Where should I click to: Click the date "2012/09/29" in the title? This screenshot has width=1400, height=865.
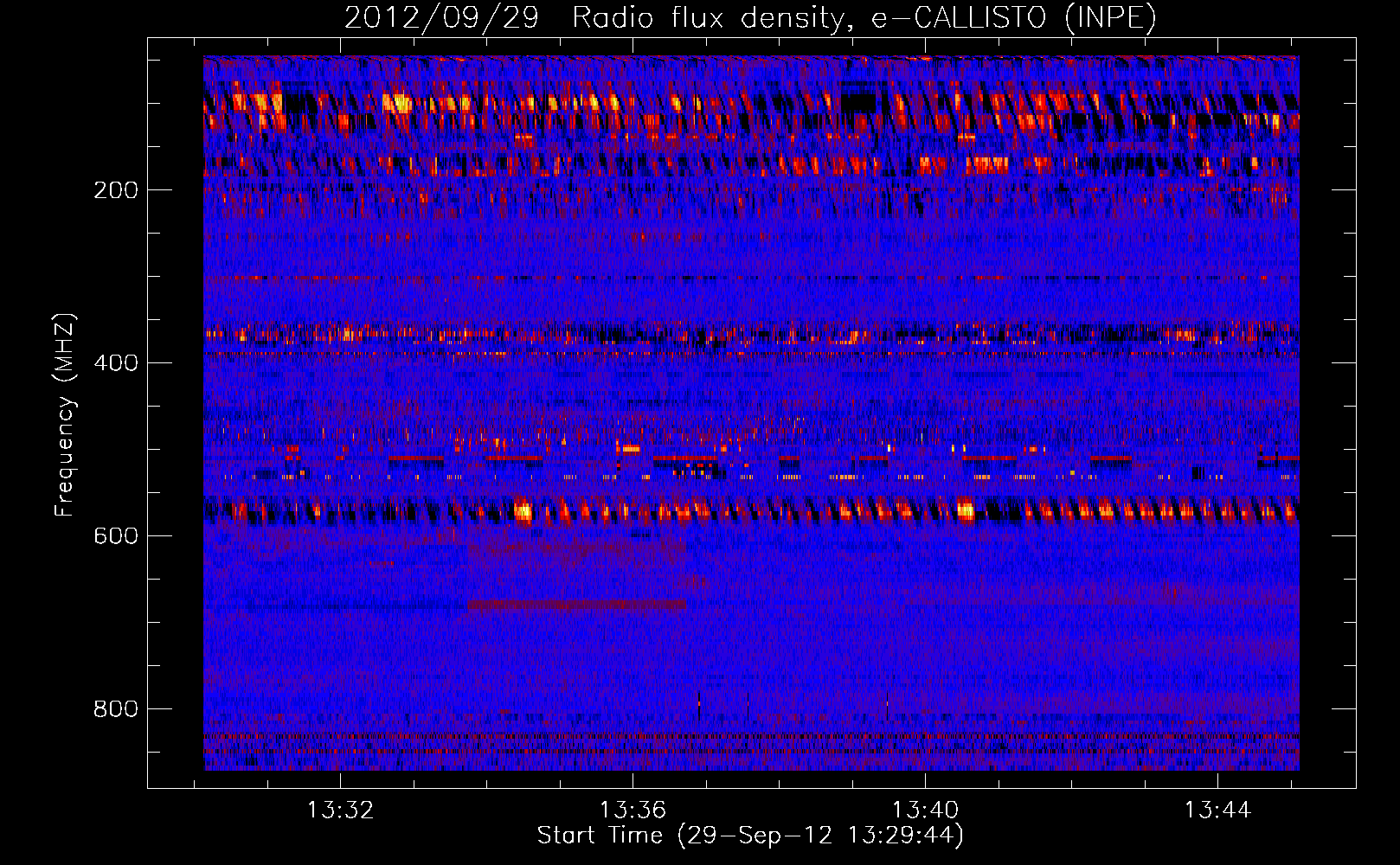point(441,17)
